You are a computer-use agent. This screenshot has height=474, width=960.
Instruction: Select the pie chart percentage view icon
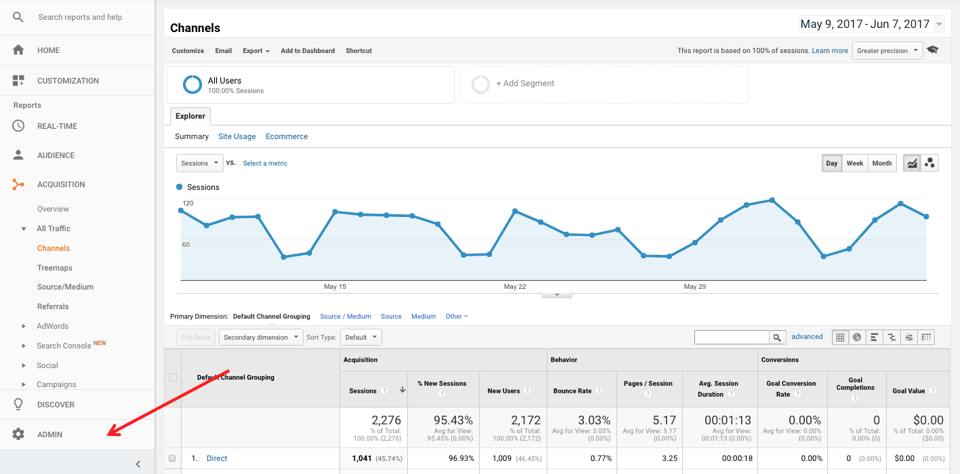pyautogui.click(x=857, y=338)
